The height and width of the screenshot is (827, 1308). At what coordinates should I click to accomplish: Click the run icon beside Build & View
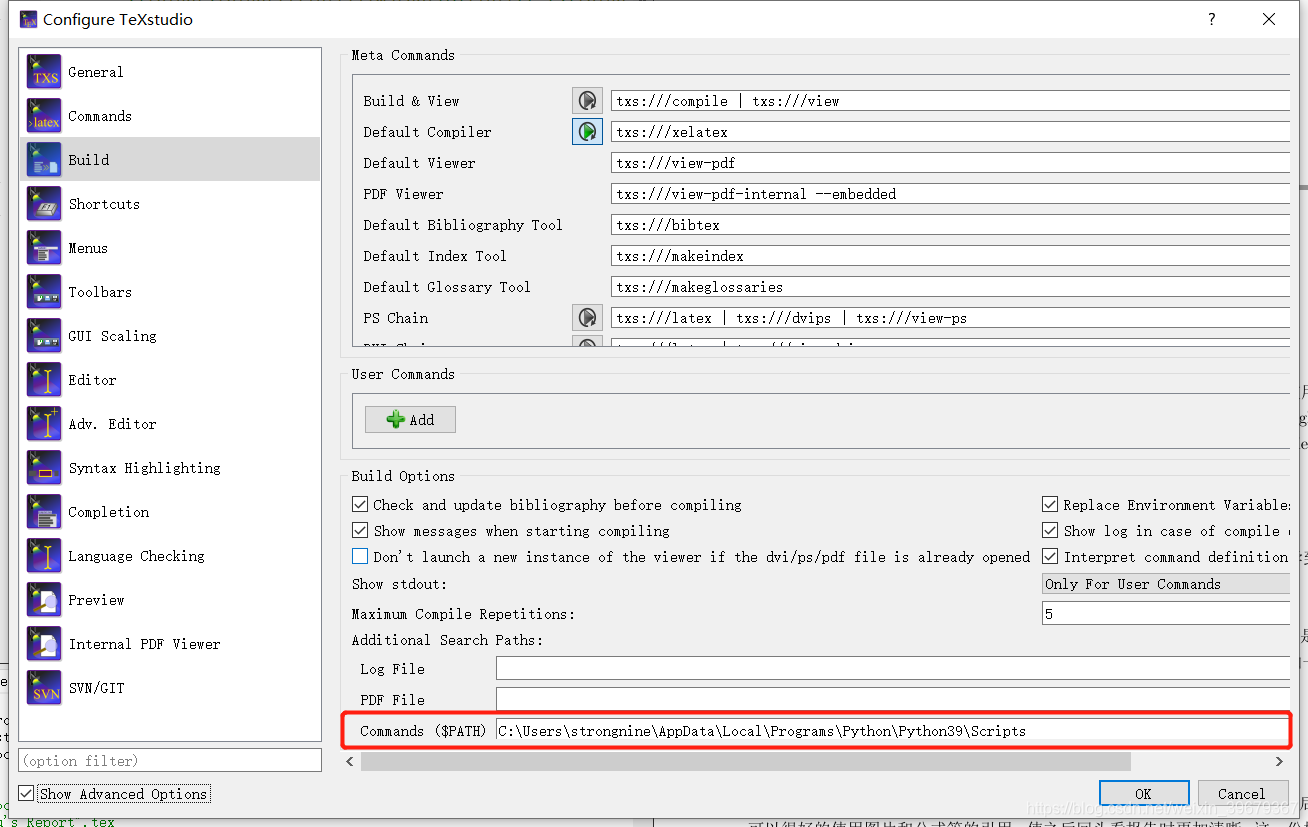(587, 100)
